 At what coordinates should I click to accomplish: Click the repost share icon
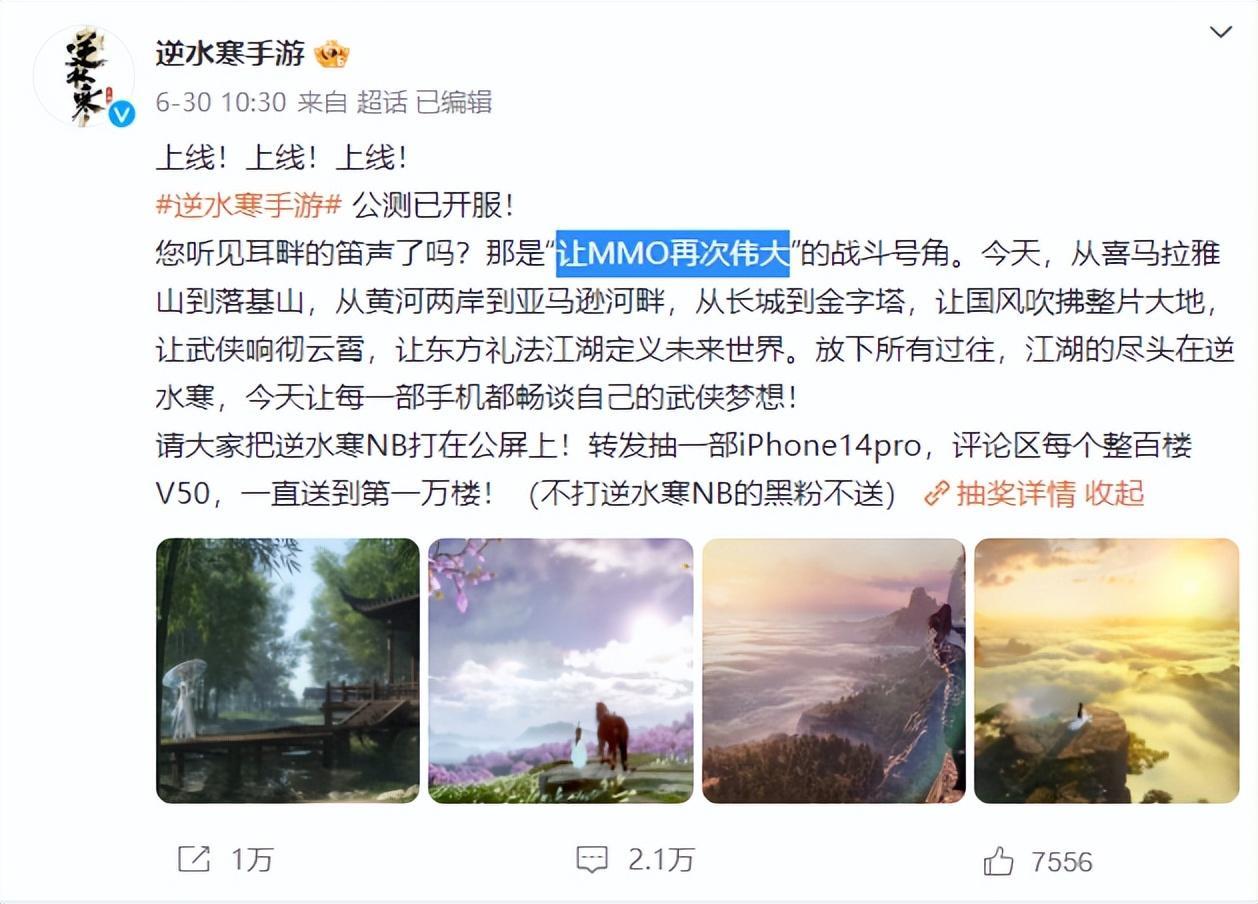click(x=194, y=859)
